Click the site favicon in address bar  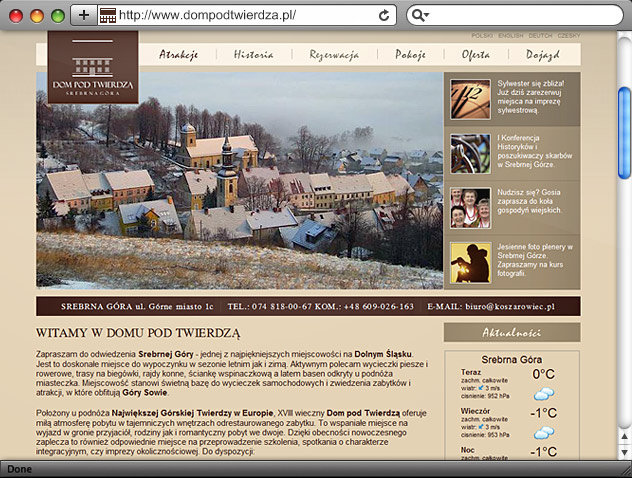tap(108, 15)
